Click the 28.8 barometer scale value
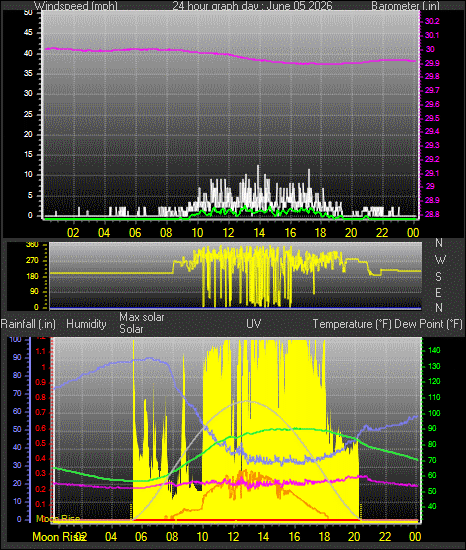Image resolution: width=466 pixels, height=550 pixels. (432, 214)
